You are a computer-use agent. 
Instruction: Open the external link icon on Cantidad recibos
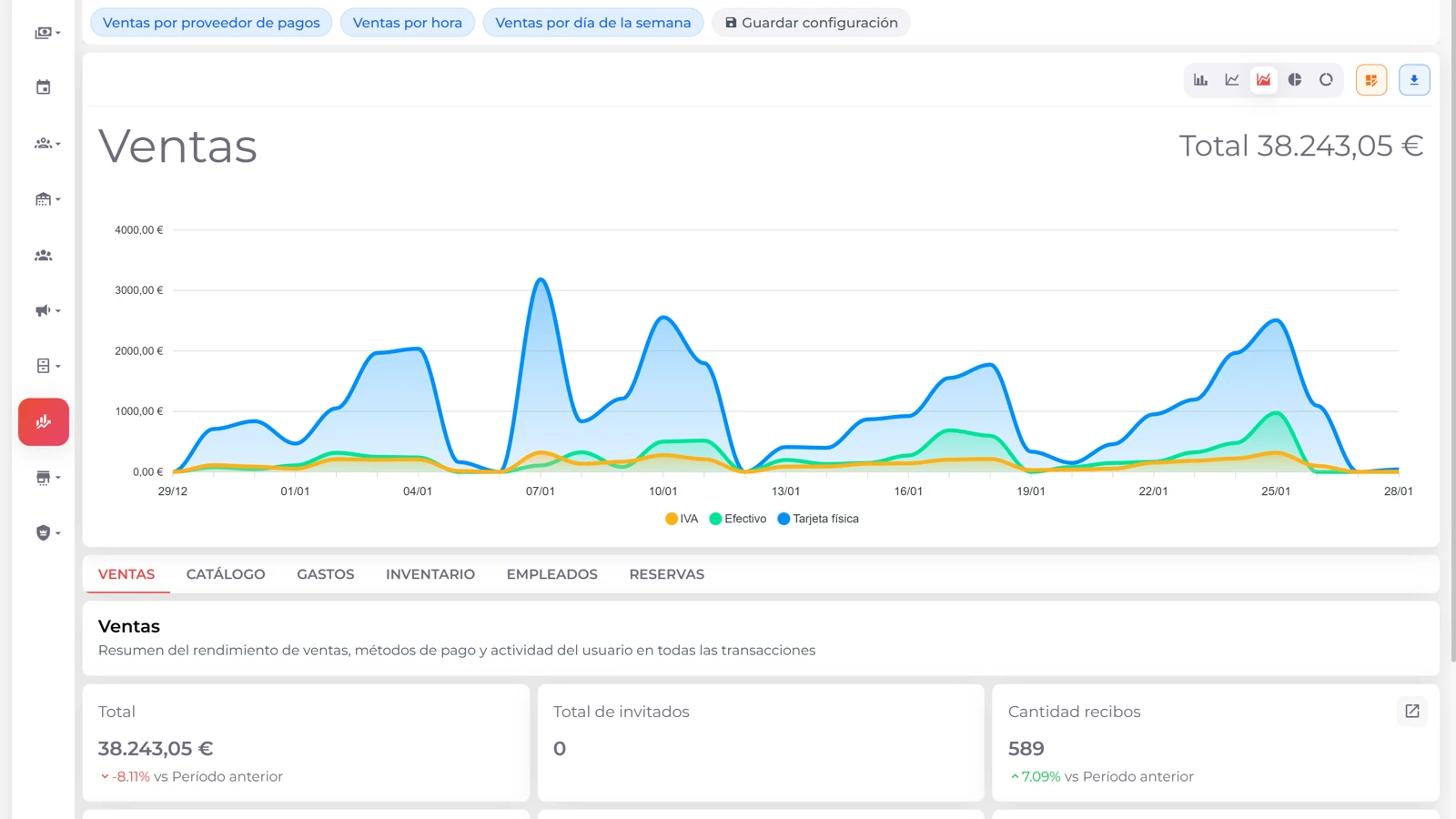tap(1411, 712)
